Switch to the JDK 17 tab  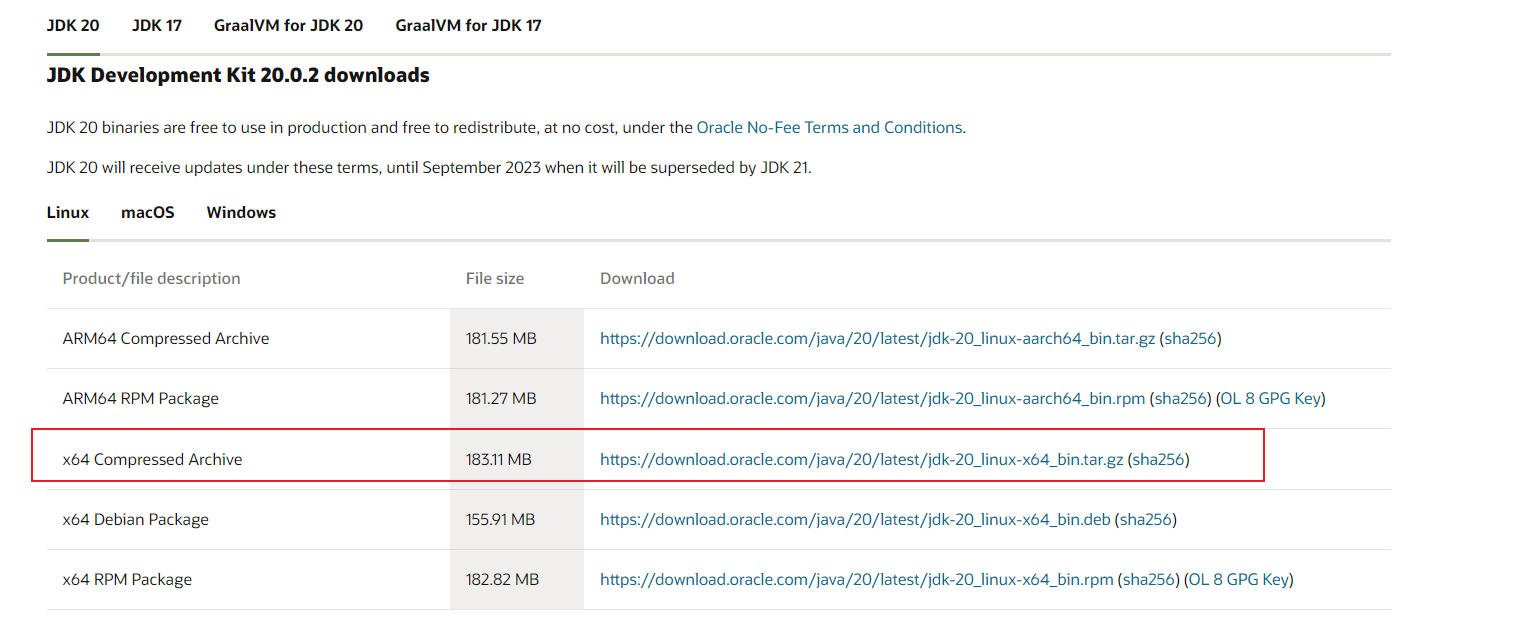156,25
